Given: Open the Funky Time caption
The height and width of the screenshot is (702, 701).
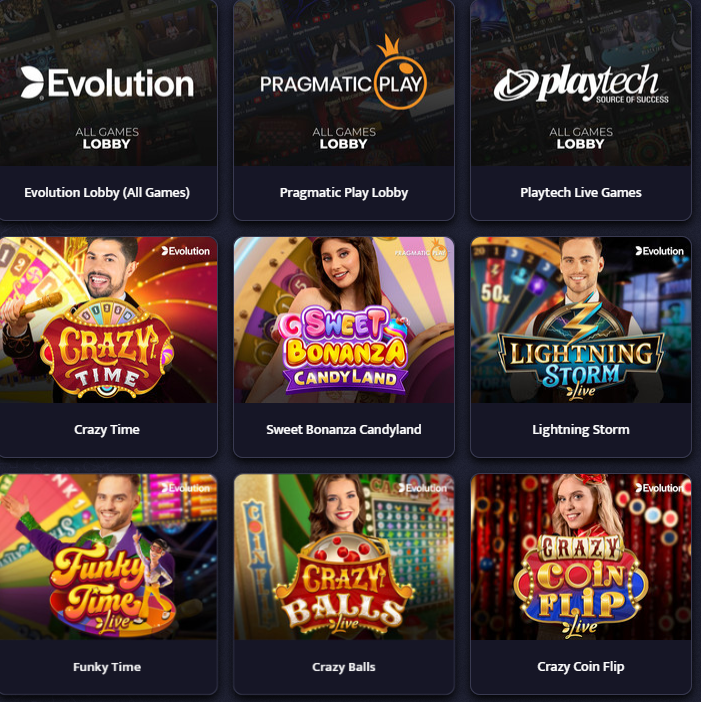Looking at the screenshot, I should [x=107, y=667].
